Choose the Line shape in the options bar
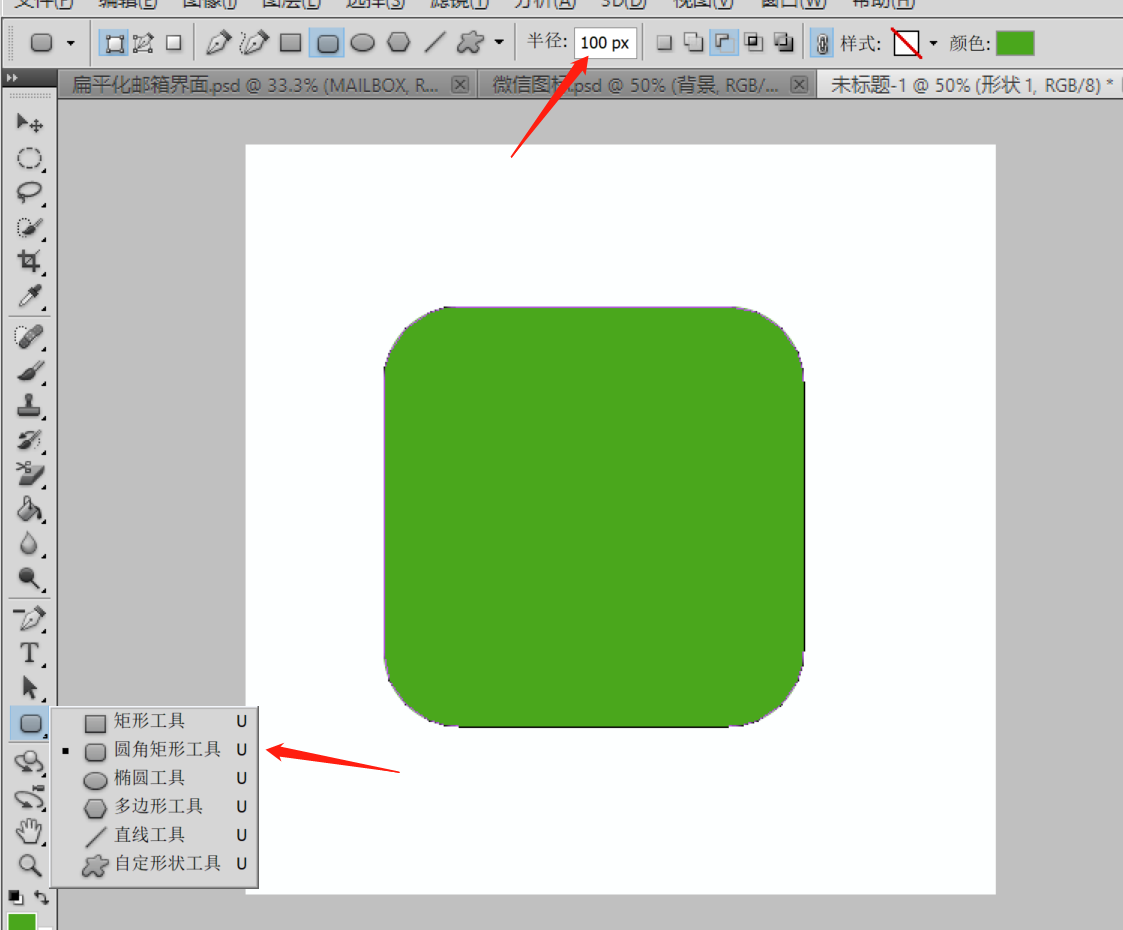The image size is (1123, 930). 435,42
